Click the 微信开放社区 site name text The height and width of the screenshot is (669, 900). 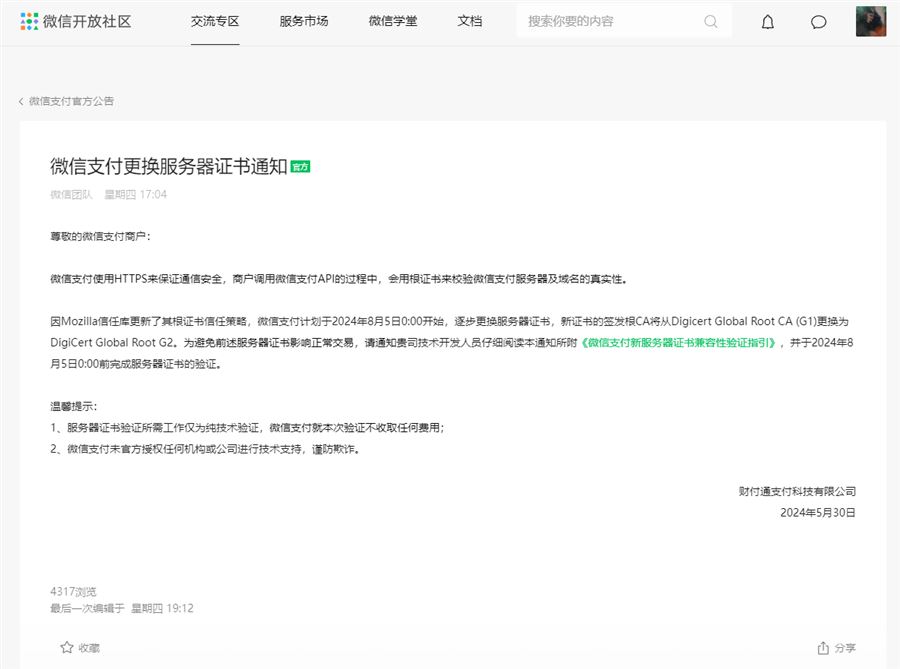click(x=87, y=21)
